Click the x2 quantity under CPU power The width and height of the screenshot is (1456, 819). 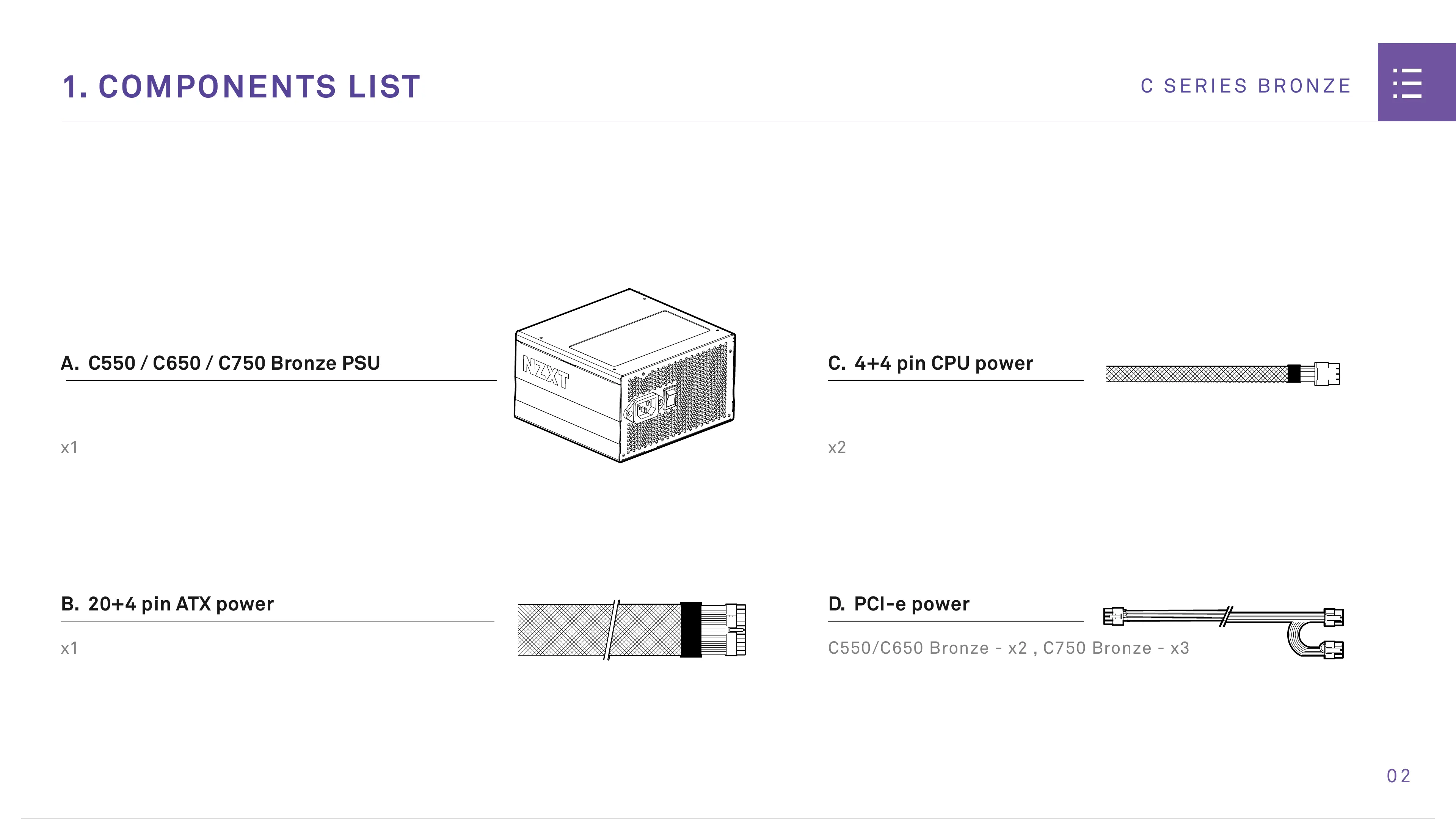[x=837, y=448]
